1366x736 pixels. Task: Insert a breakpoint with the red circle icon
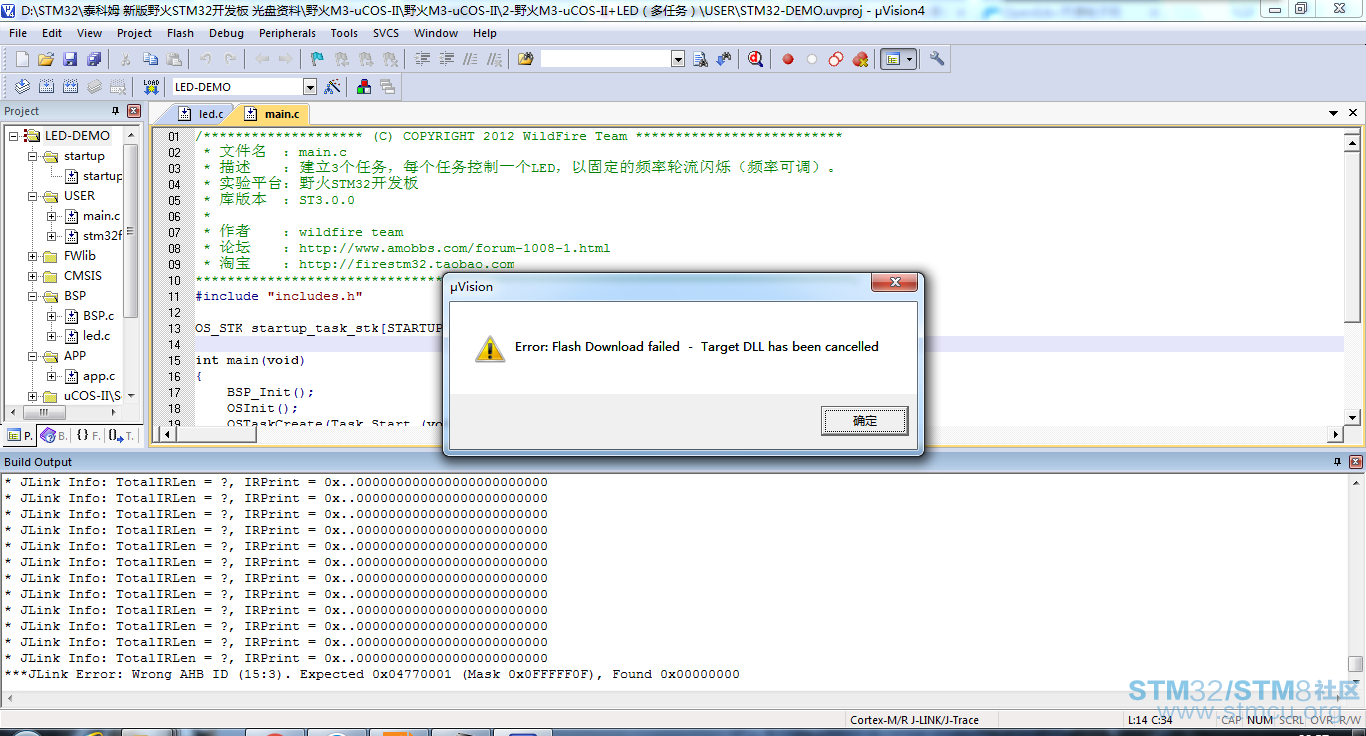click(788, 60)
